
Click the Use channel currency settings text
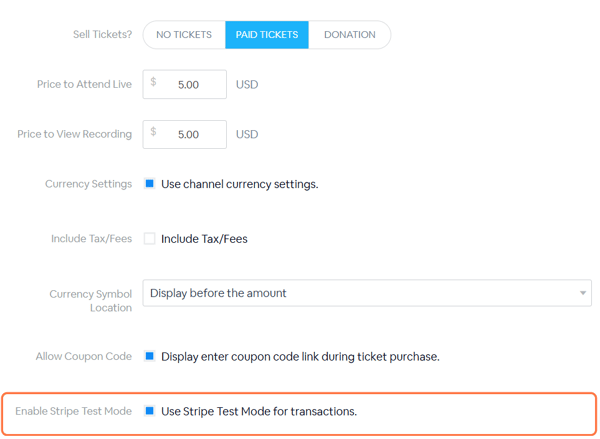(240, 184)
